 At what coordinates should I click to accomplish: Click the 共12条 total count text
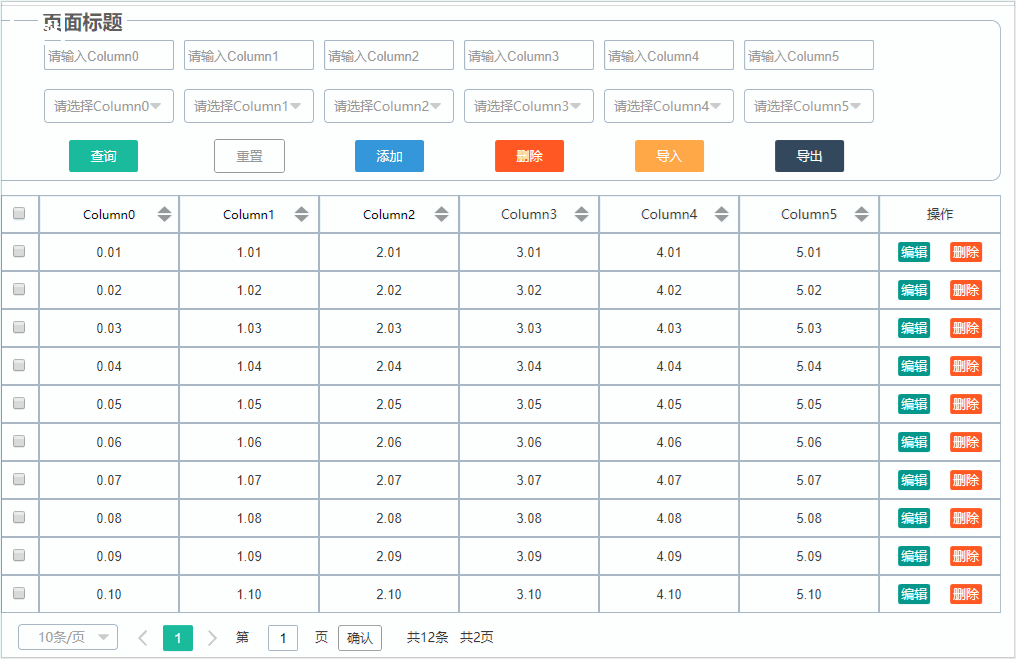point(428,638)
